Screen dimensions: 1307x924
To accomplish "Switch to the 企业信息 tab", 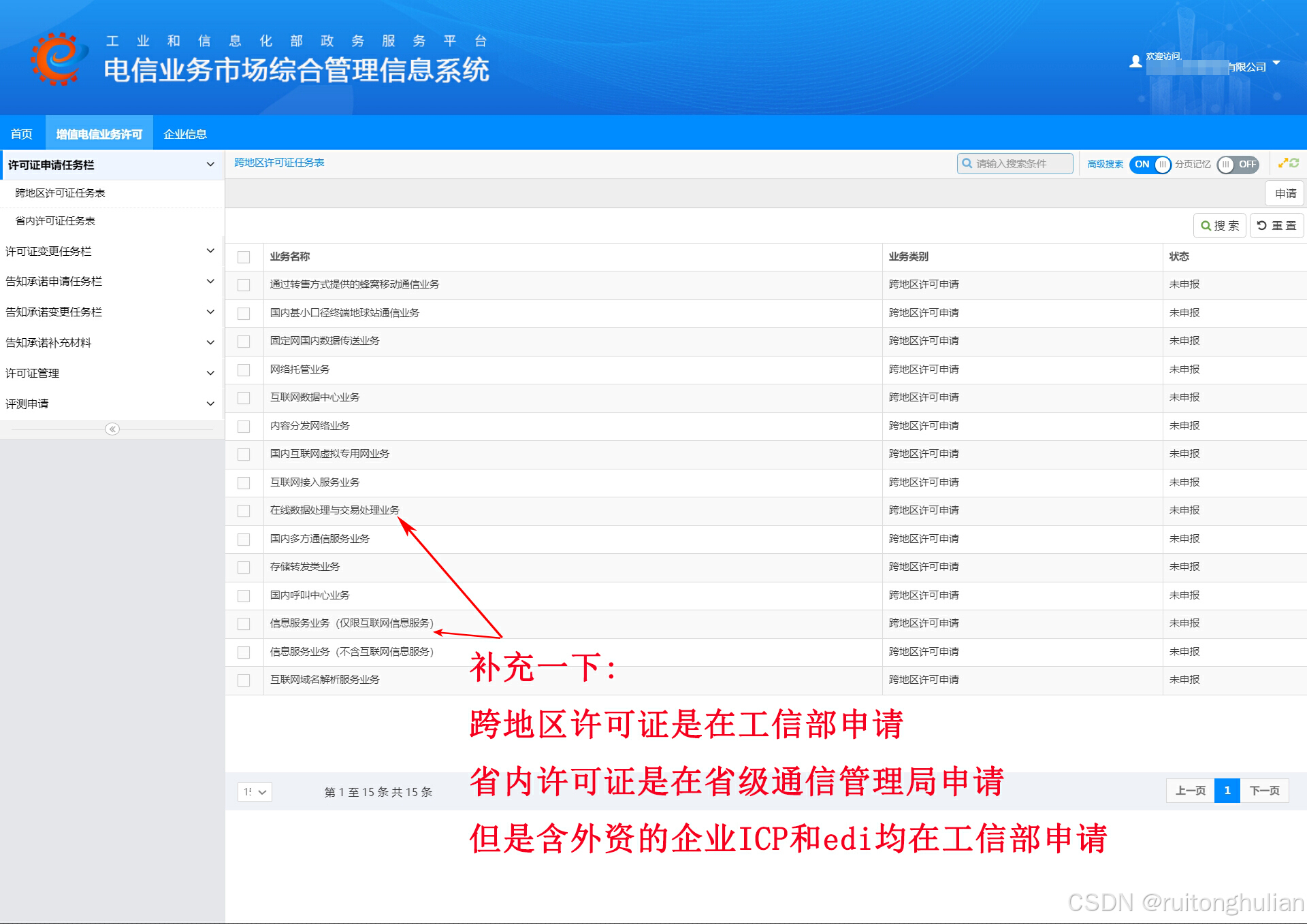I will point(185,134).
